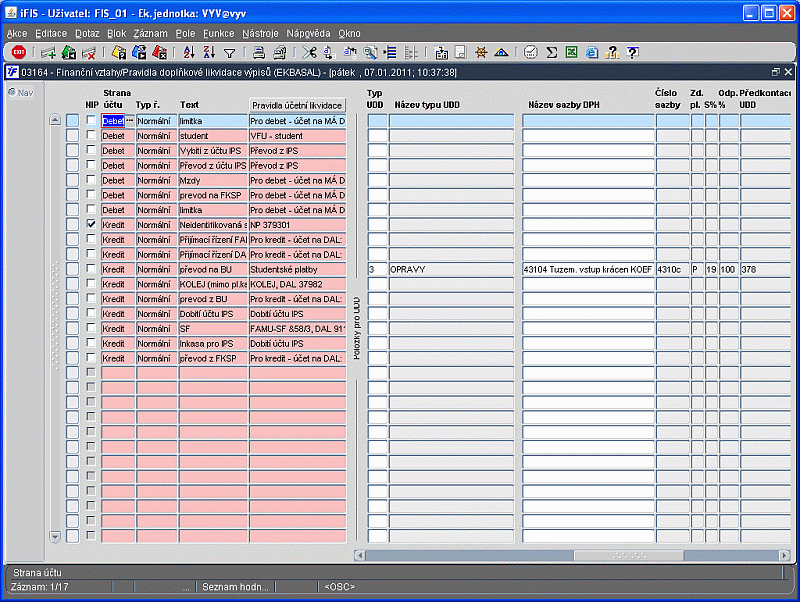Click the Internet Explorer browser icon

click(592, 52)
